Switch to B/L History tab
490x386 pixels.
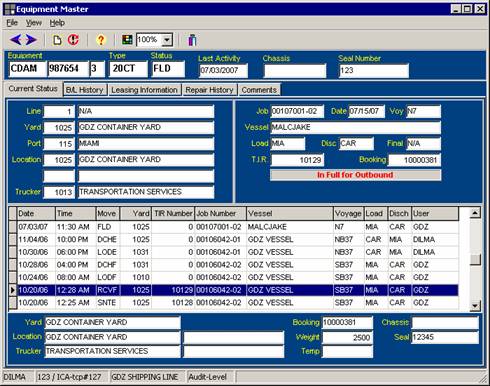pos(85,90)
